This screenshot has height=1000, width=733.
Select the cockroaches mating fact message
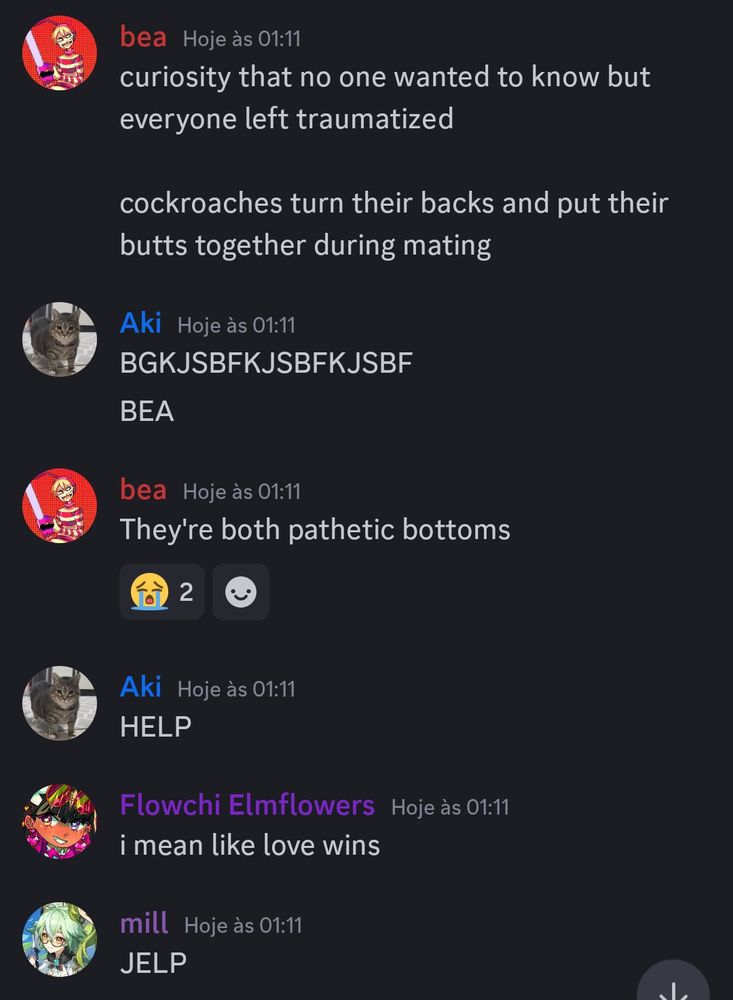coord(394,224)
